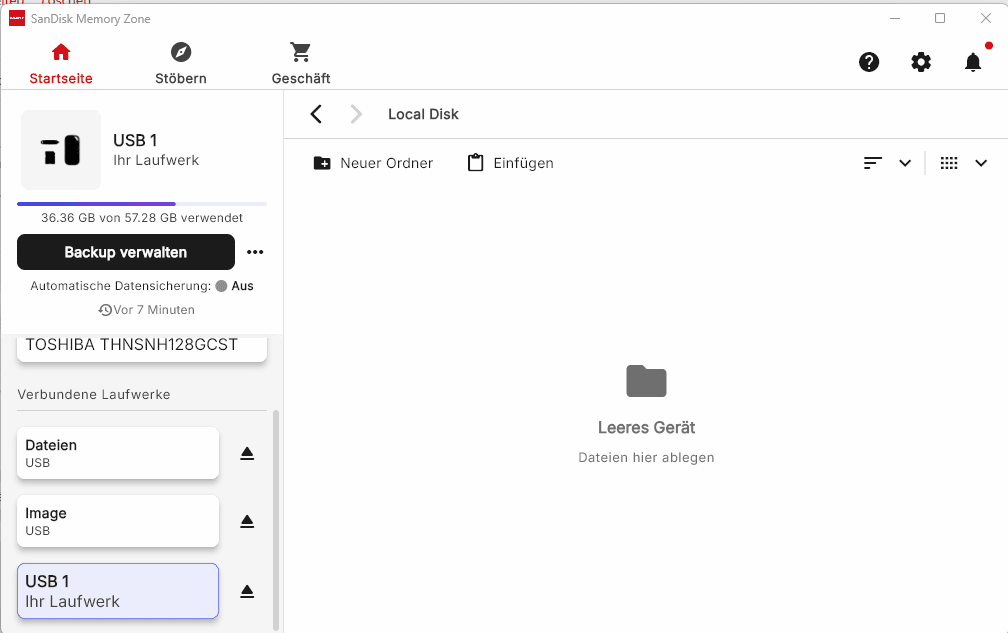This screenshot has height=633, width=1008.
Task: Click the USB drive thumbnail image
Action: click(61, 150)
